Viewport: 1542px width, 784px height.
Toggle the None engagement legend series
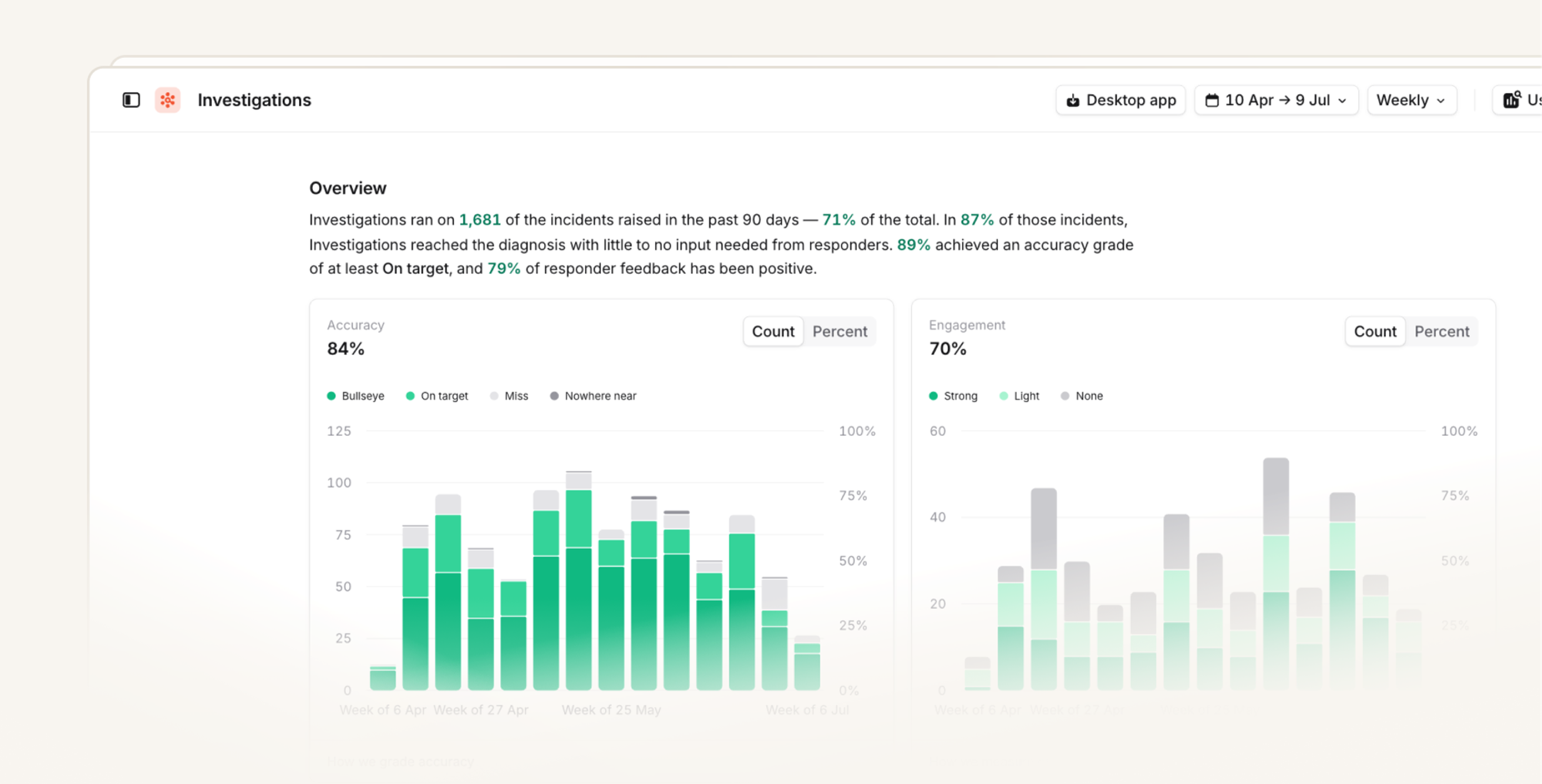(x=1082, y=395)
